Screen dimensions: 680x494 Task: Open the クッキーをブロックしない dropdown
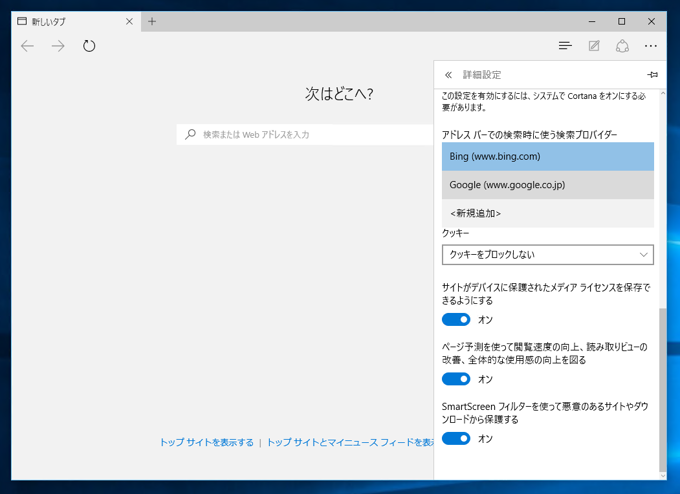coord(548,255)
